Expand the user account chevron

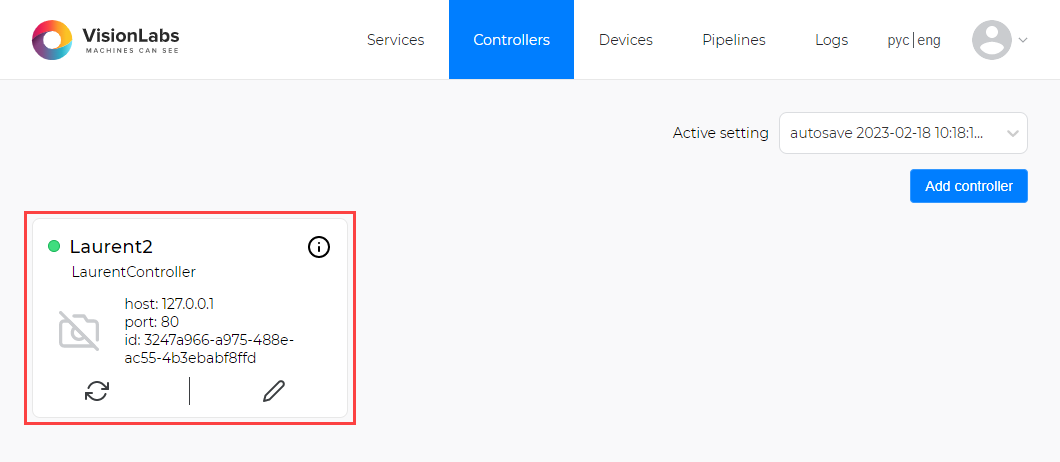click(1023, 40)
